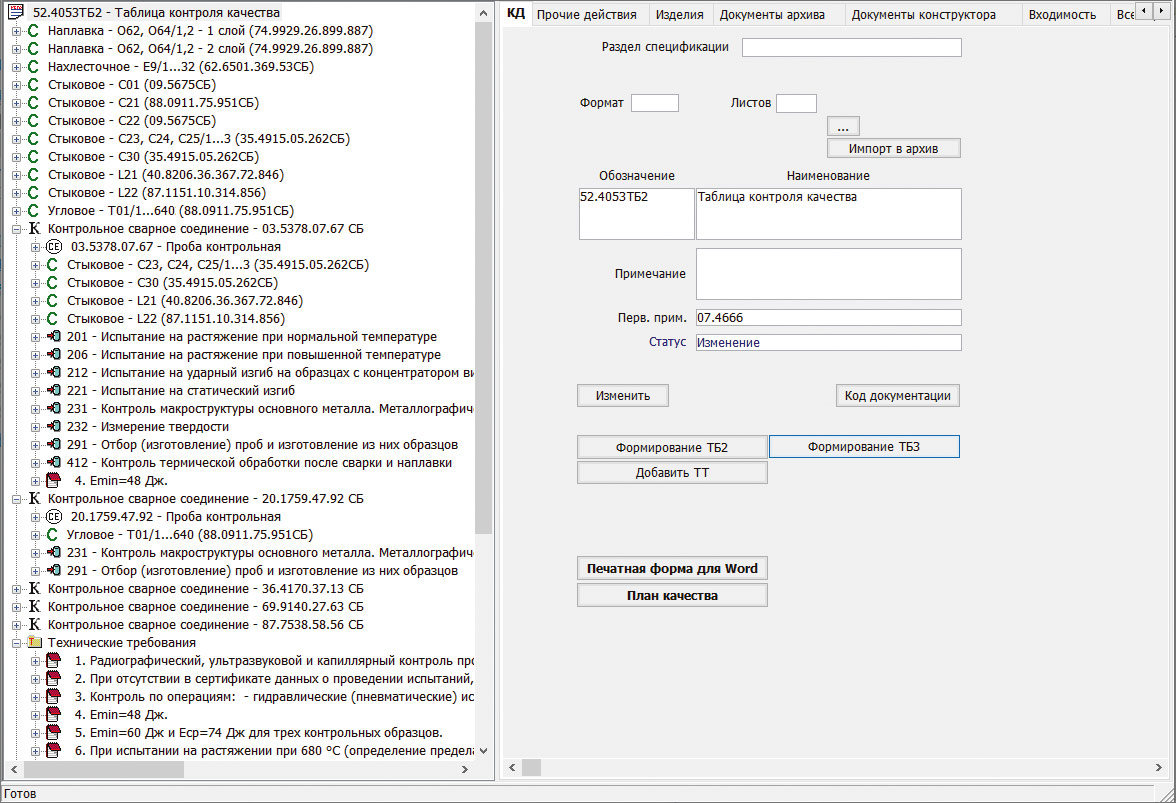Open the Документы архива tab
Screen dimensions: 1176x803
click(x=772, y=14)
